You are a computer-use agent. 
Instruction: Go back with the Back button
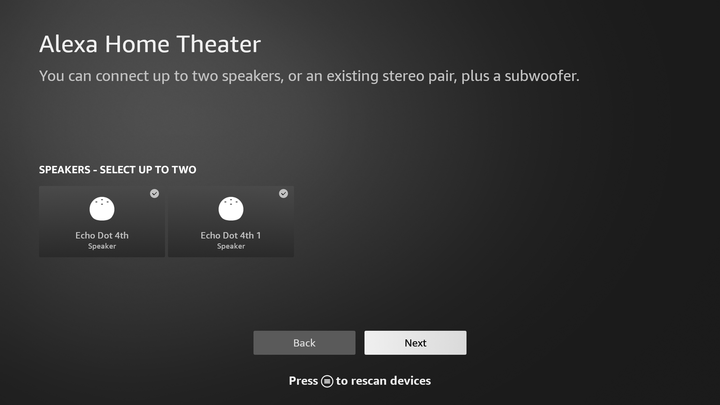(304, 343)
